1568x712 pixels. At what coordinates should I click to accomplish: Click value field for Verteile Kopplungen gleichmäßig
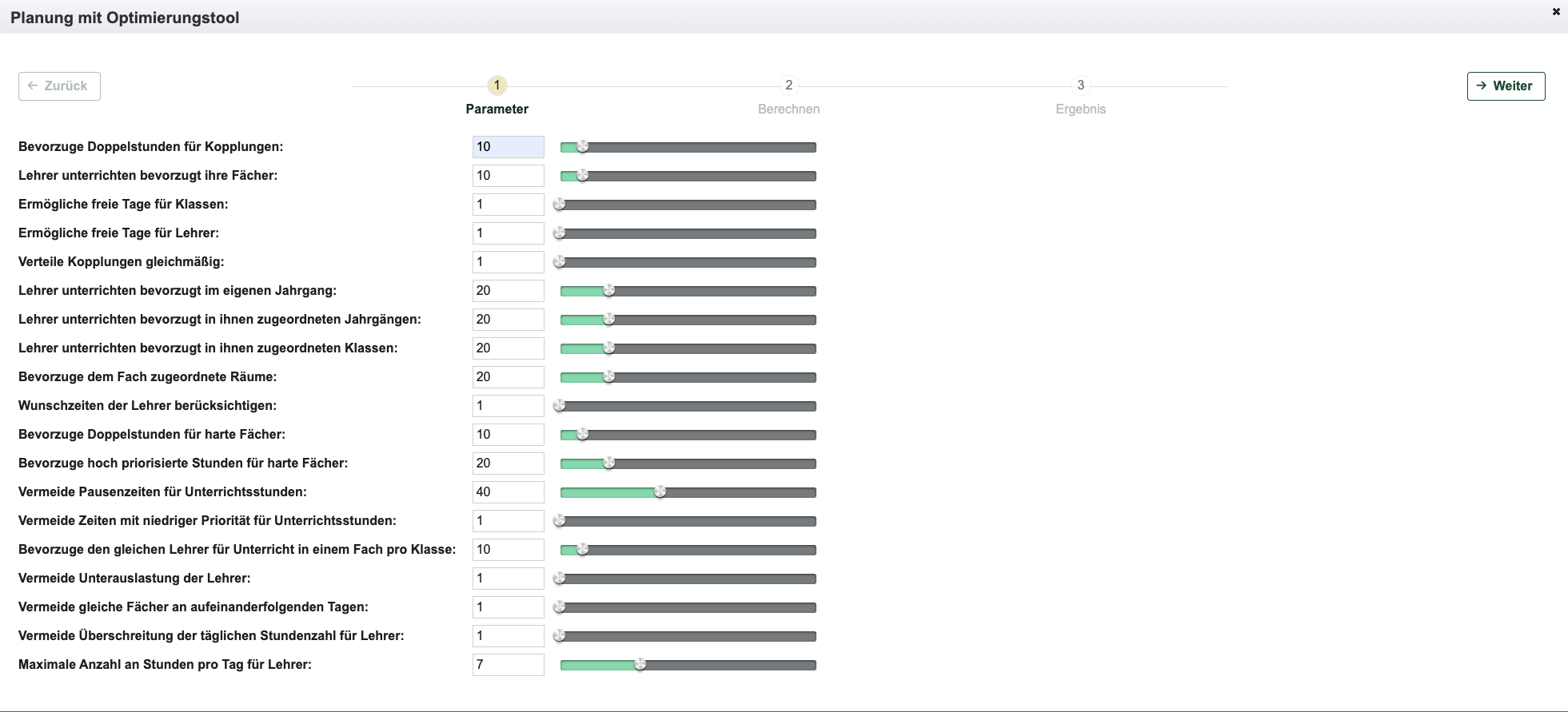[x=508, y=262]
